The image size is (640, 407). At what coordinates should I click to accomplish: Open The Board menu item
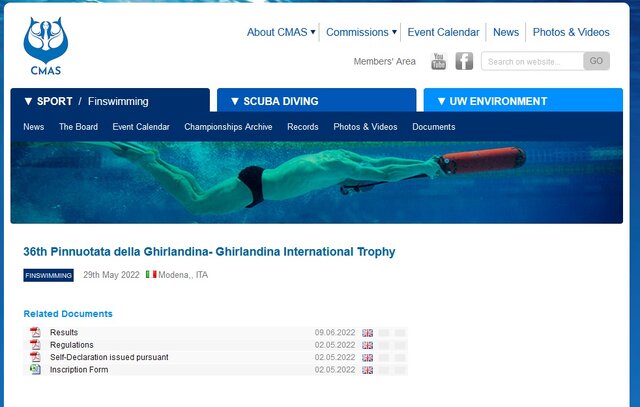(x=78, y=127)
